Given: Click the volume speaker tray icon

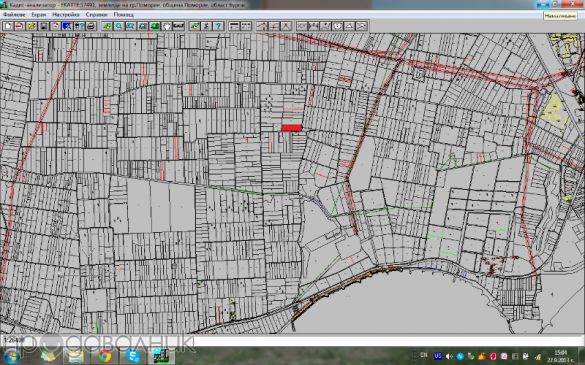Looking at the screenshot, I should click(x=450, y=356).
